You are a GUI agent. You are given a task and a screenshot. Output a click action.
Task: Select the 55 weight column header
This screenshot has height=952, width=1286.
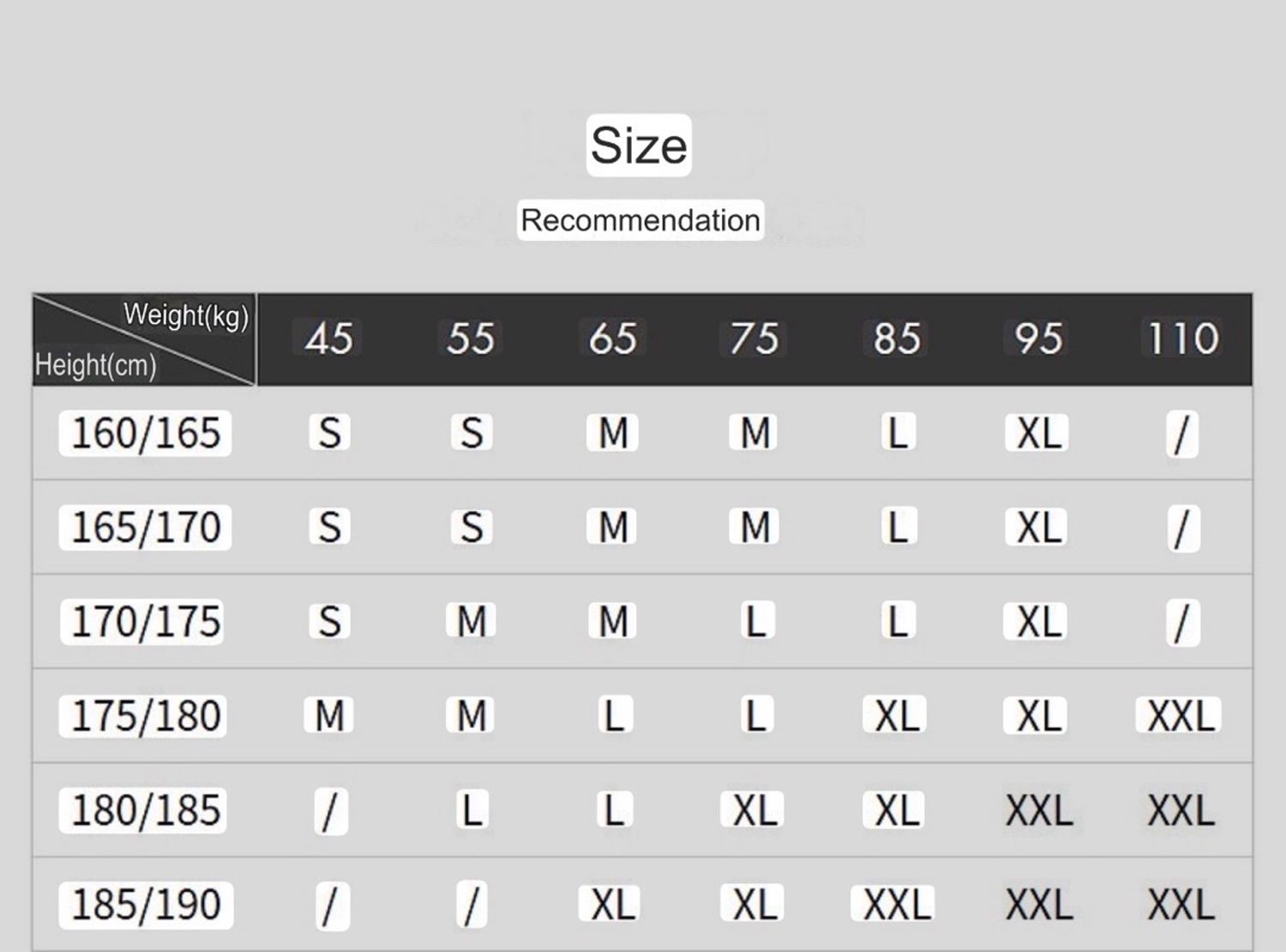coord(471,338)
